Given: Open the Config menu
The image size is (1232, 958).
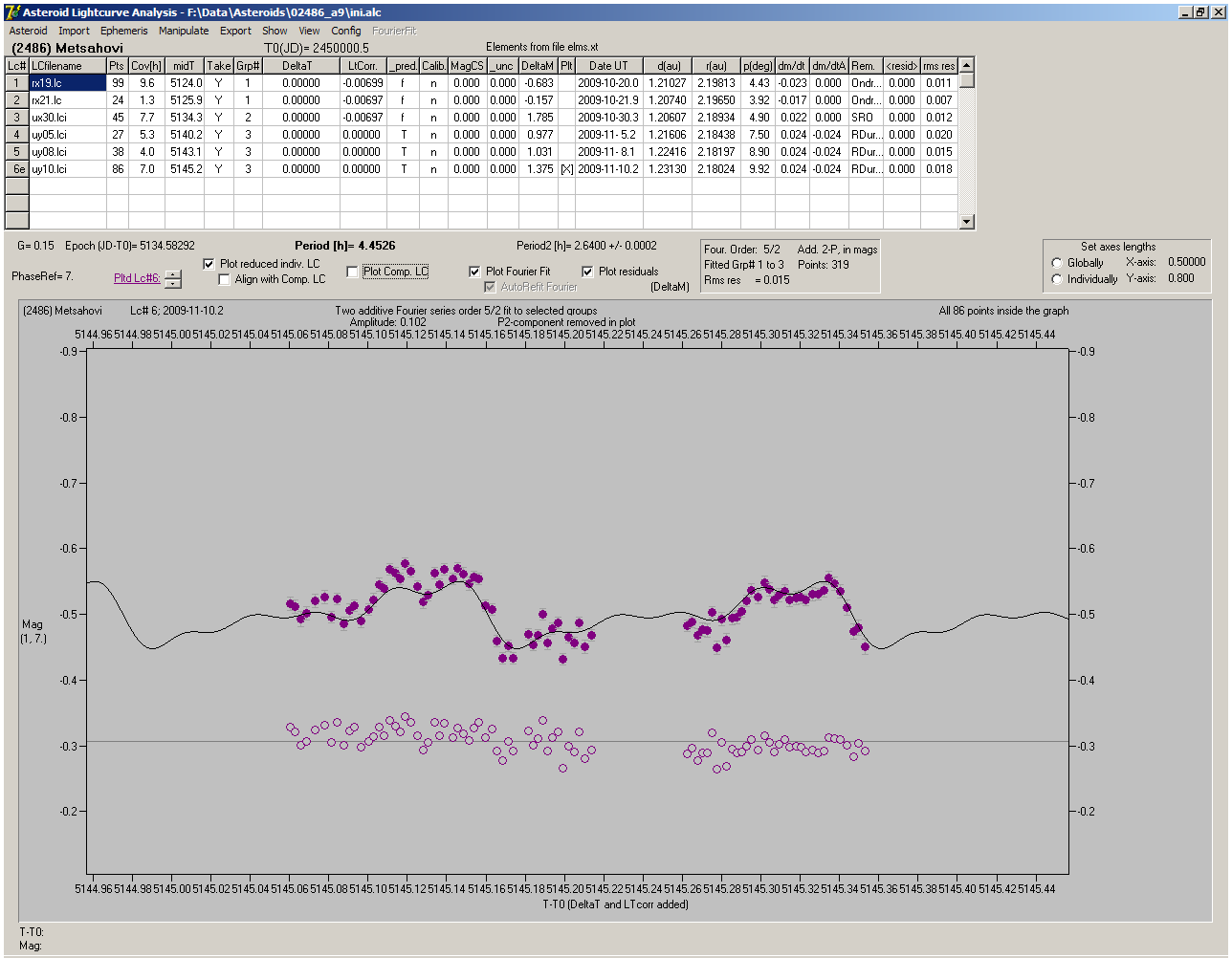Looking at the screenshot, I should pyautogui.click(x=346, y=31).
